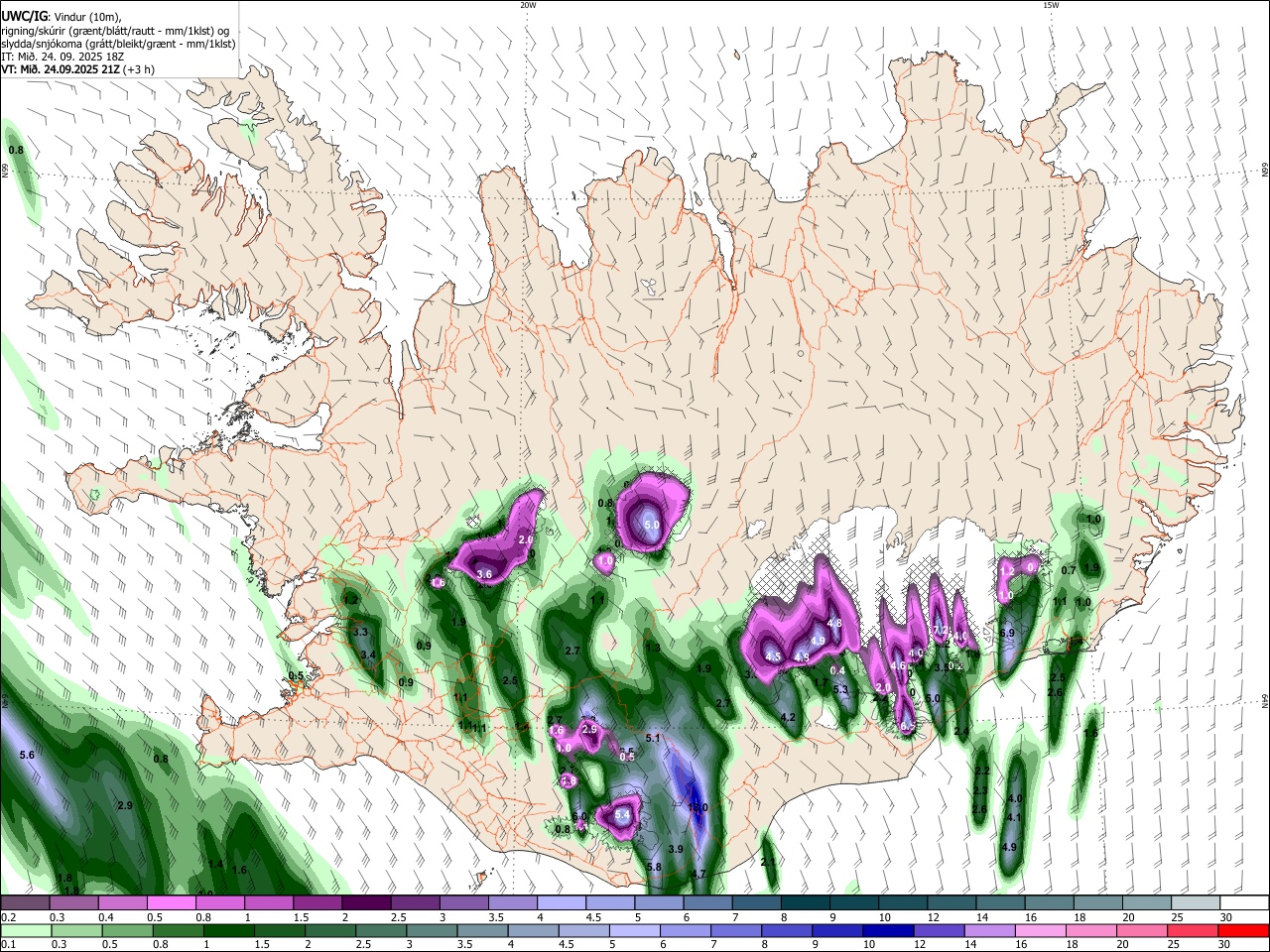Click the 'slydda/snjókoma' description line
The image size is (1270, 952).
coord(118,44)
